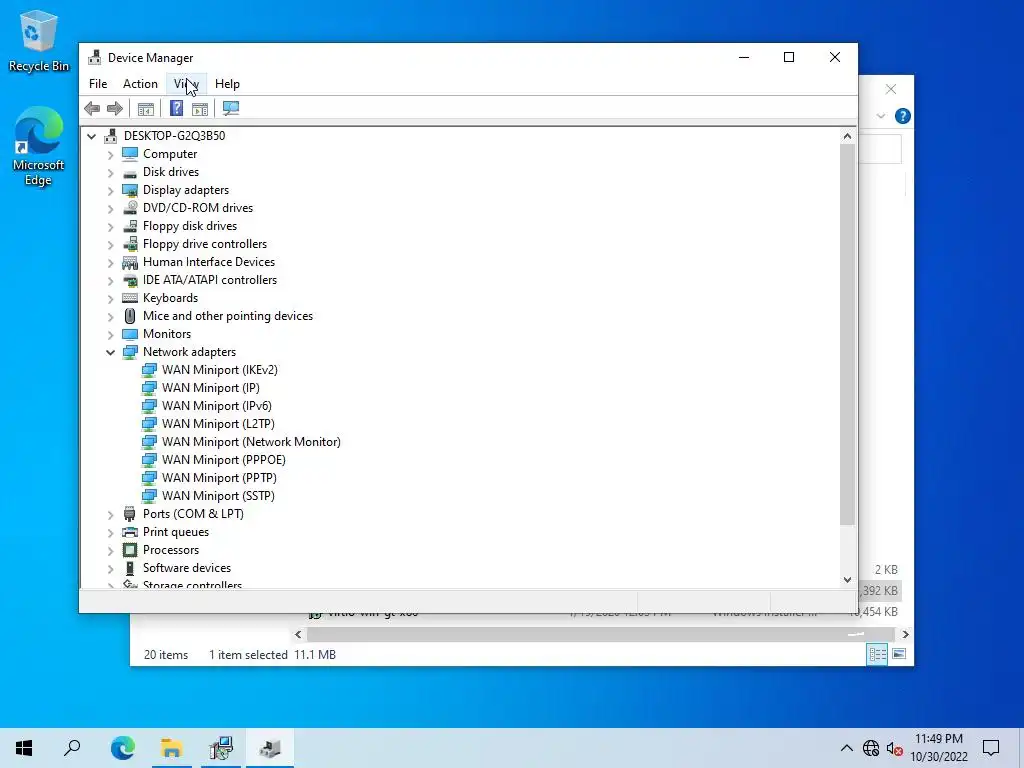Switch File Explorer to details view
The height and width of the screenshot is (768, 1024).
(x=877, y=654)
